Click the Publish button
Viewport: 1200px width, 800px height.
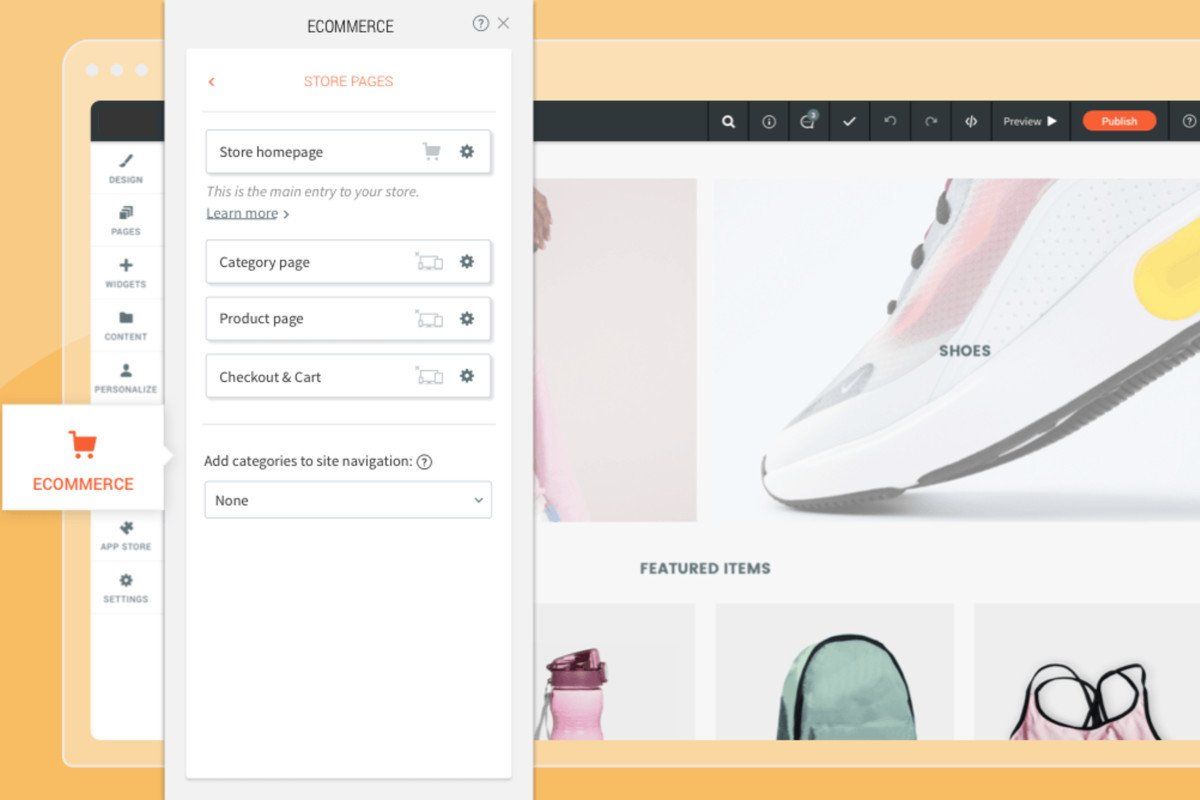point(1119,121)
